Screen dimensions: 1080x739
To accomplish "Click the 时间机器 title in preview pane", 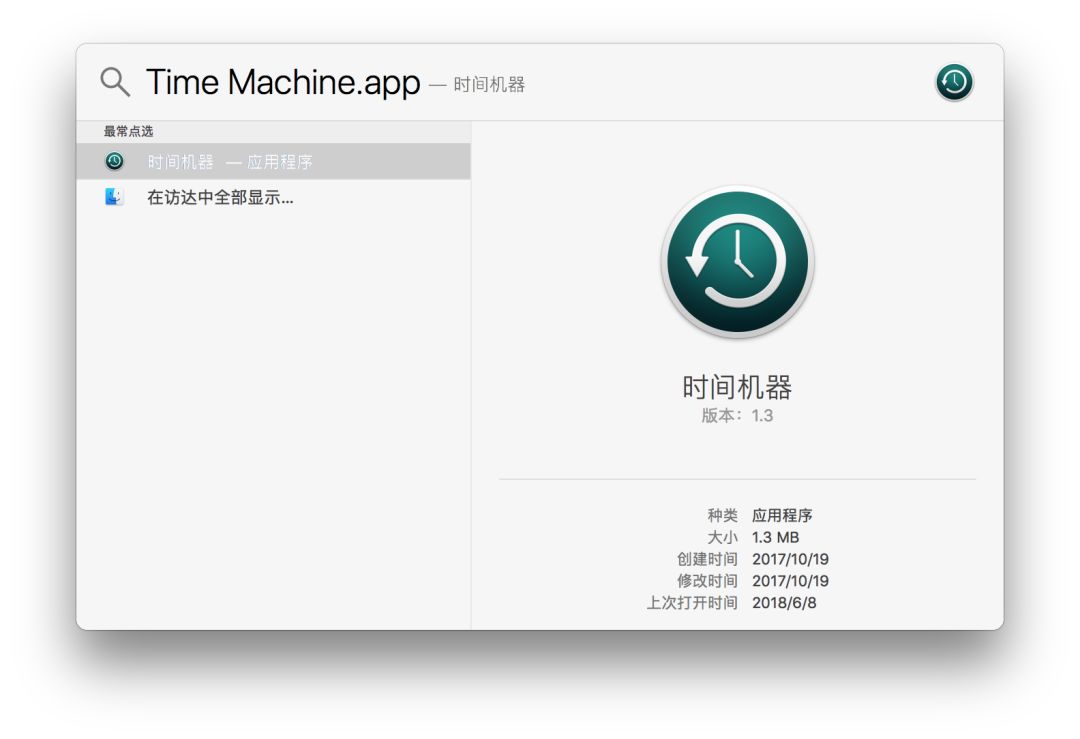I will (x=737, y=388).
